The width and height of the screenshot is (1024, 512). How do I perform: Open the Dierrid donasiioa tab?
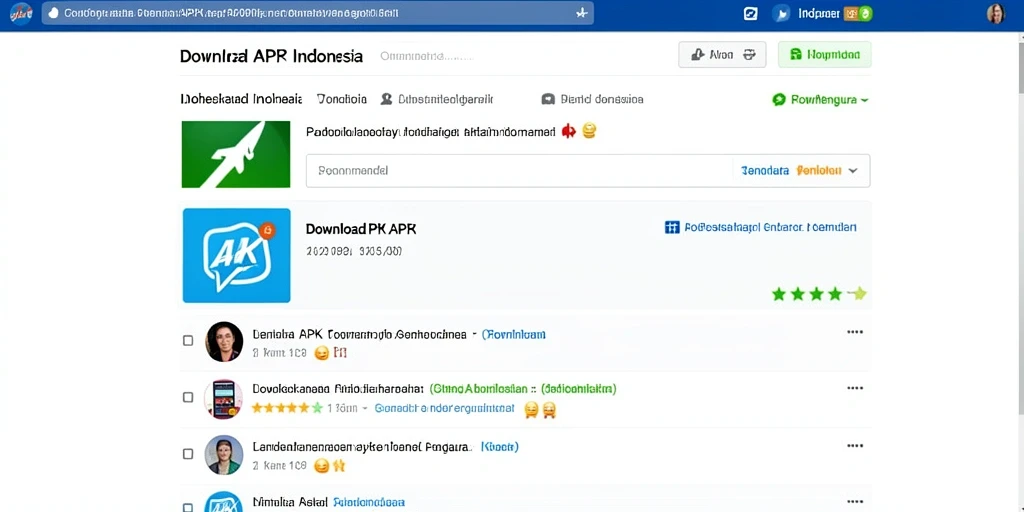(592, 99)
